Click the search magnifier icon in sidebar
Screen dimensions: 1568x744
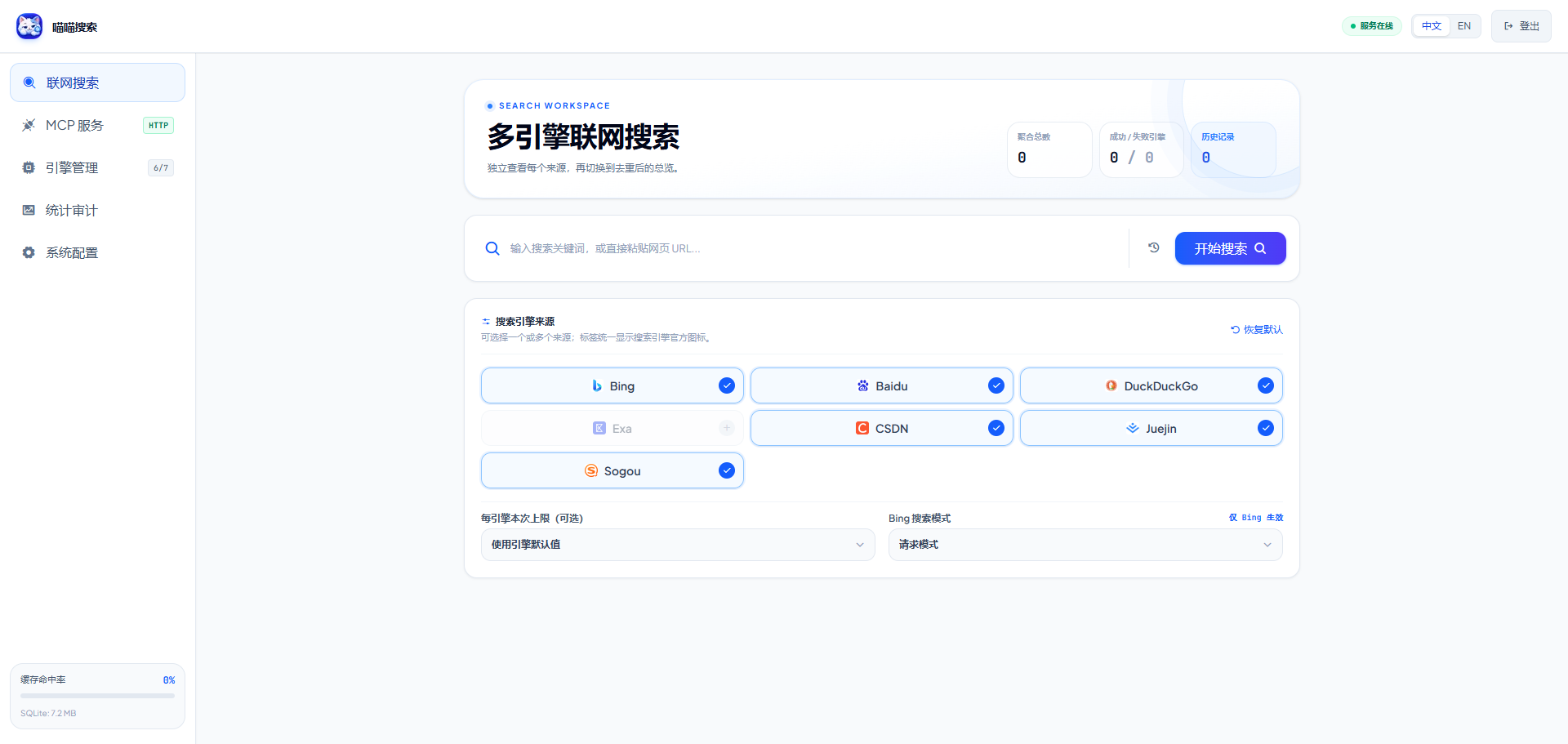tap(29, 82)
